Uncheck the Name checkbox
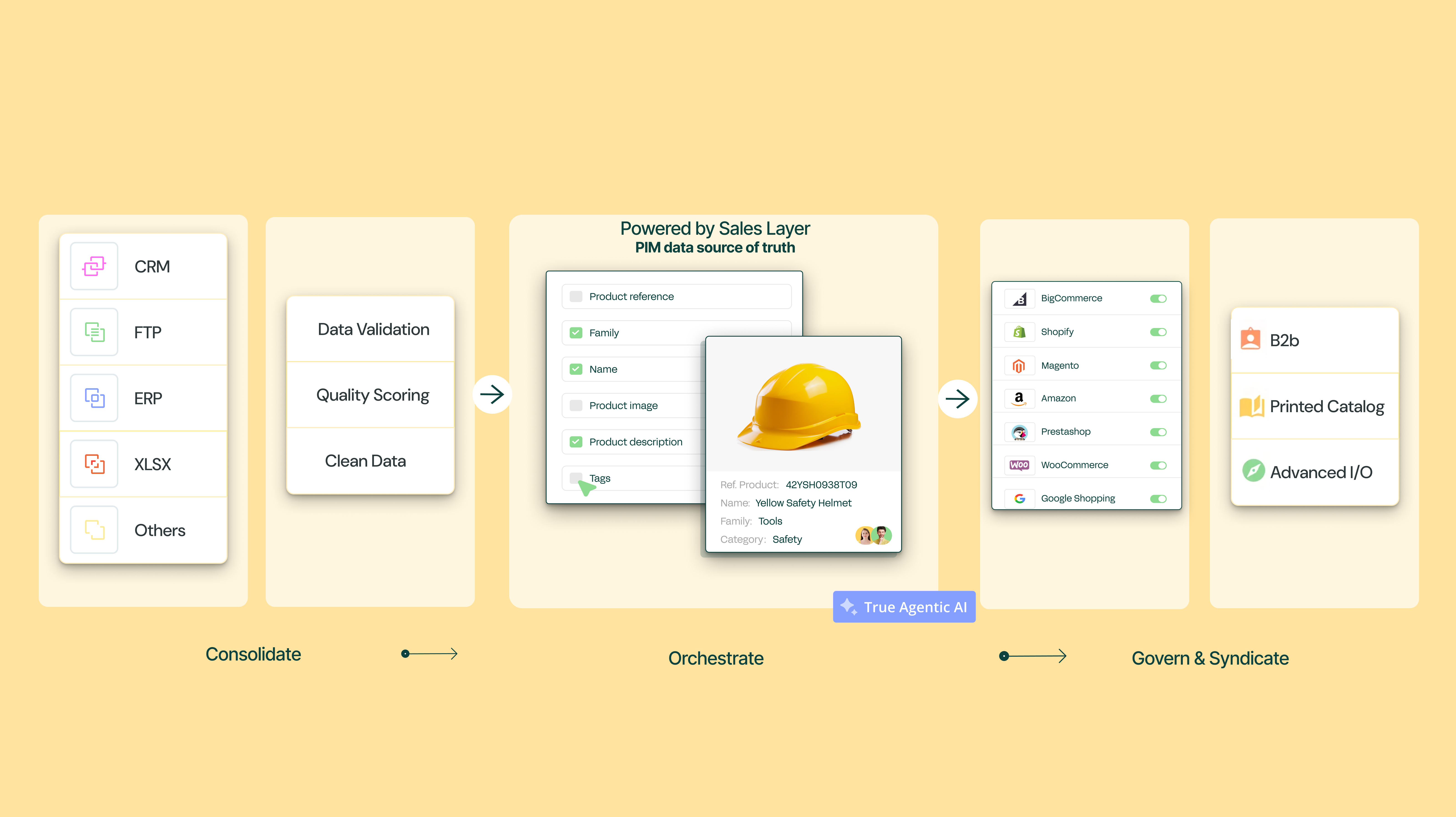This screenshot has height=817, width=1456. (x=576, y=369)
